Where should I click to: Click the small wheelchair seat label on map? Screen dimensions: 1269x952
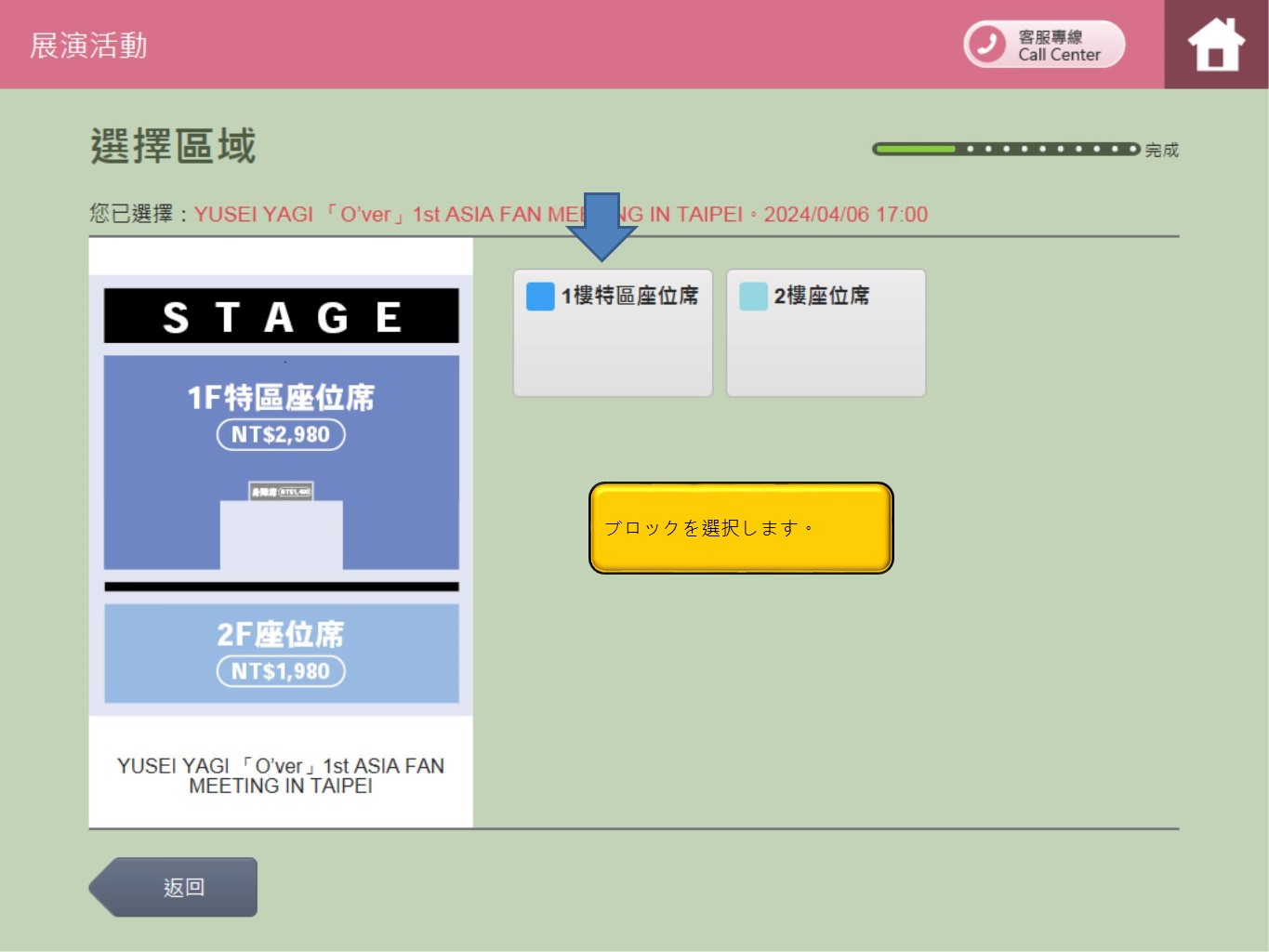coord(281,491)
